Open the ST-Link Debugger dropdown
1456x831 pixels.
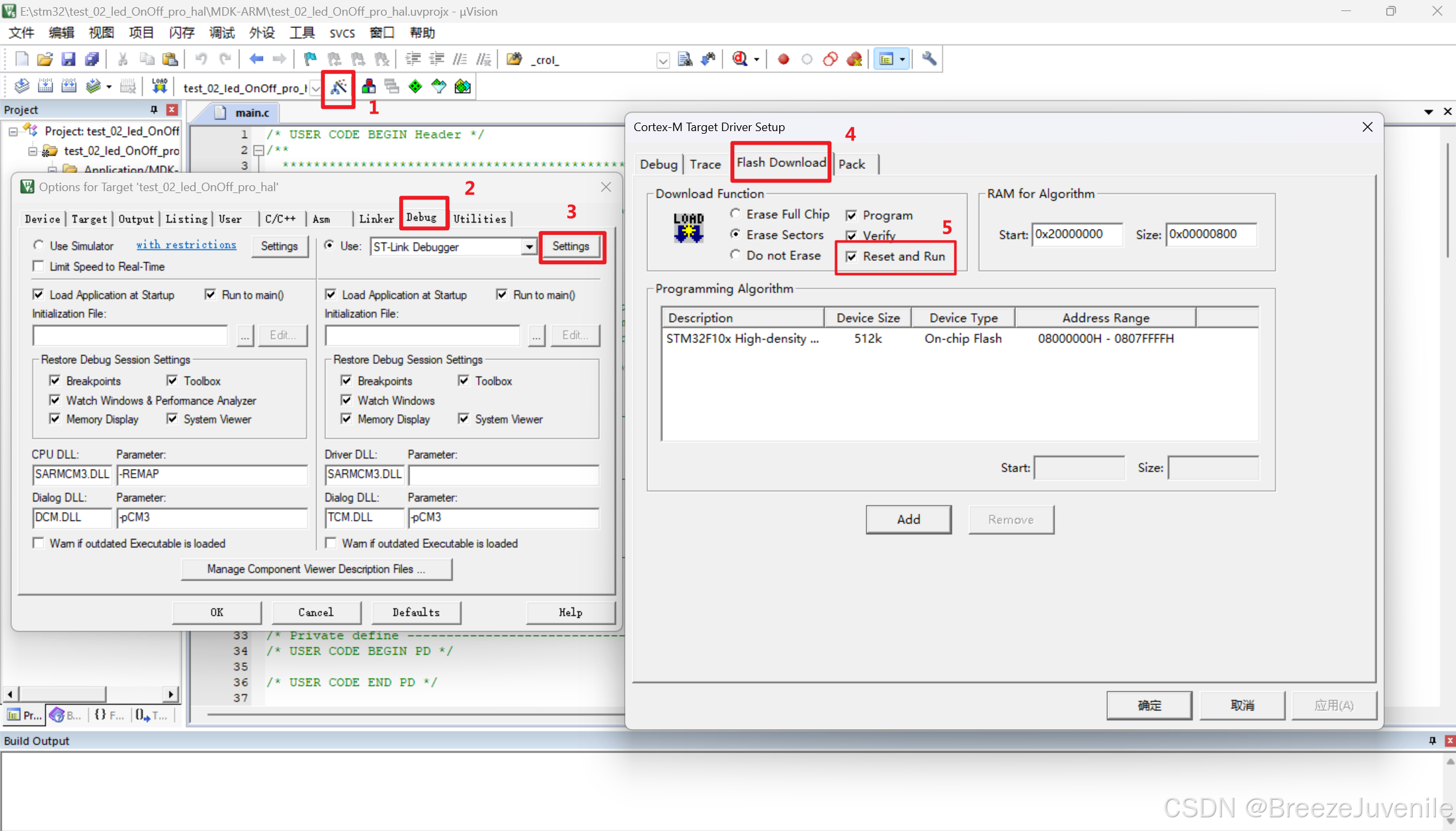tap(529, 247)
